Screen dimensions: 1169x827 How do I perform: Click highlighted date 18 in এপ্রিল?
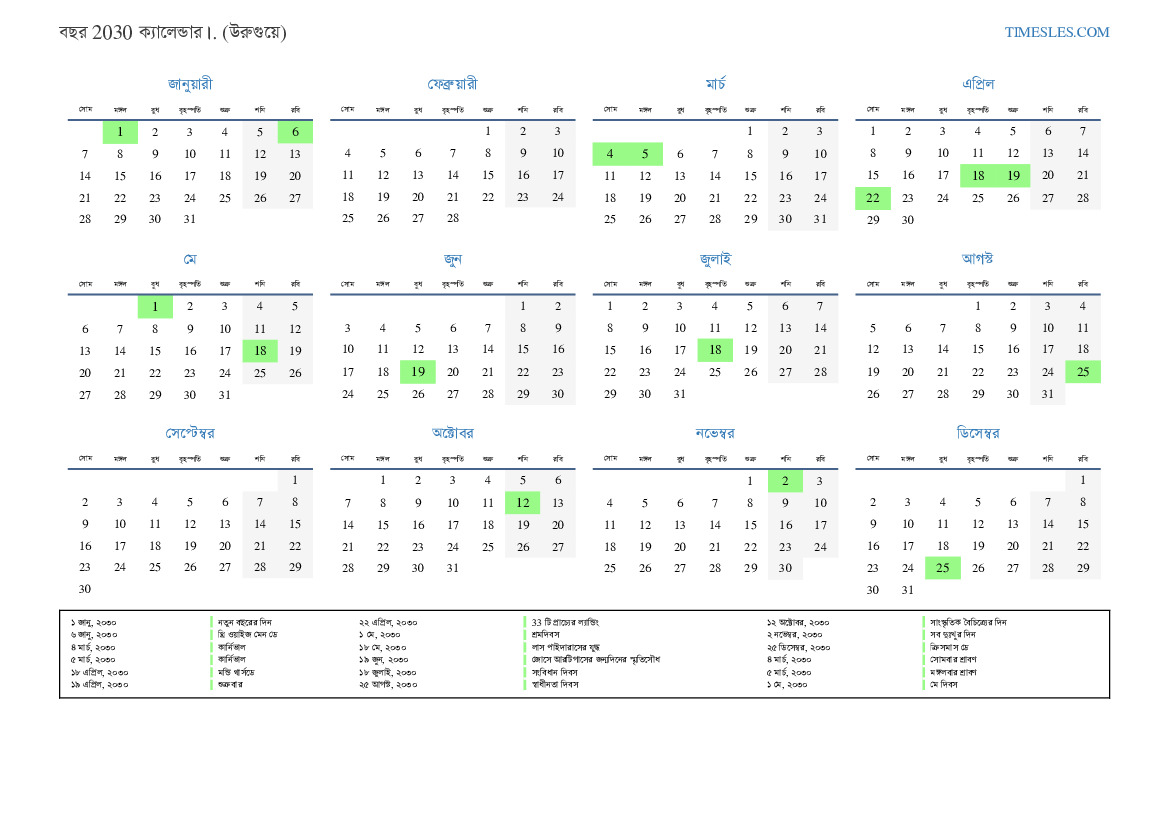977,176
